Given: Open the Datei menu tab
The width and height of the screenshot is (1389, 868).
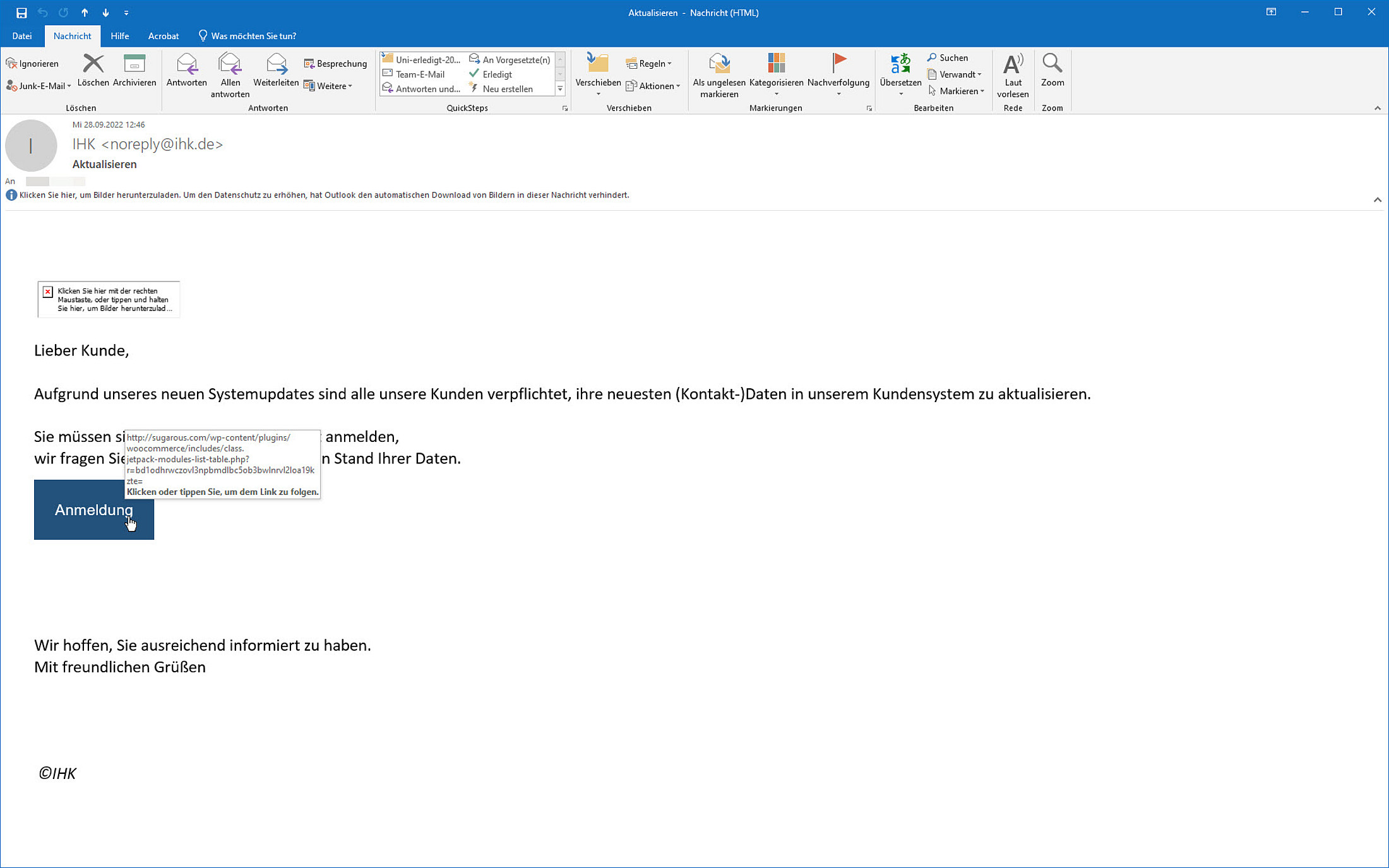Looking at the screenshot, I should [x=22, y=36].
